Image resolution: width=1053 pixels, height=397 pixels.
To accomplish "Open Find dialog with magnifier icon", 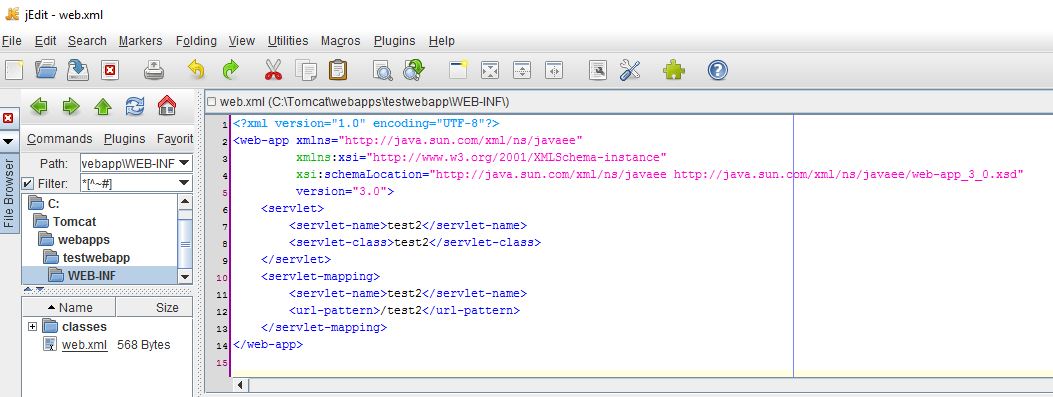I will pyautogui.click(x=382, y=70).
